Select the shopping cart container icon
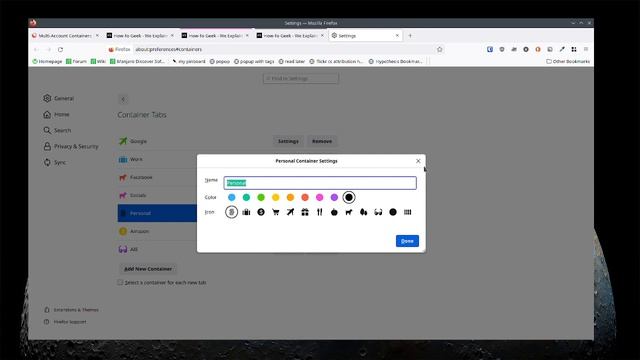 276,212
